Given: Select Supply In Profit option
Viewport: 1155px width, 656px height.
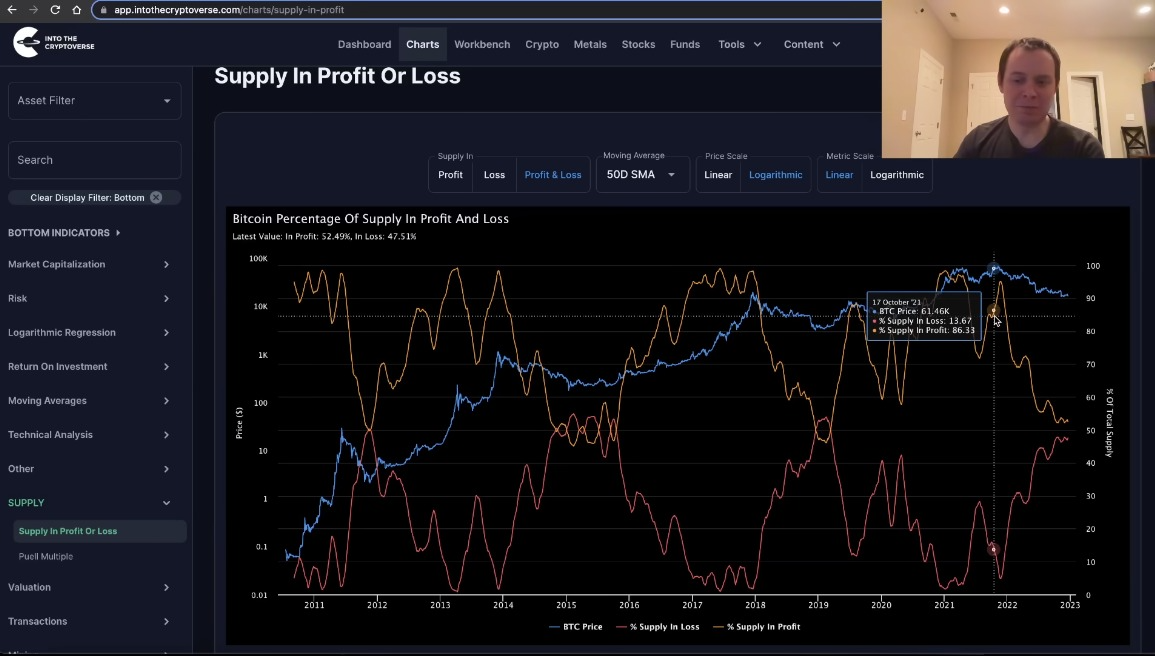Looking at the screenshot, I should pyautogui.click(x=450, y=175).
